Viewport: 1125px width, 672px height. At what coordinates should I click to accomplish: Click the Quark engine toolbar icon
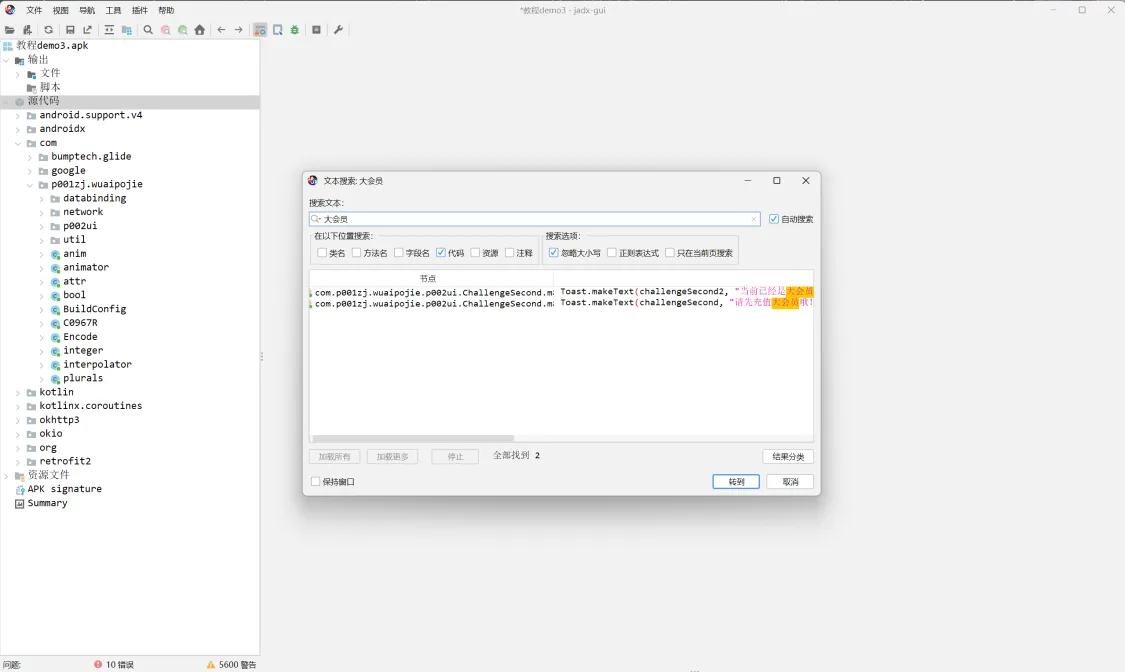pyautogui.click(x=278, y=30)
